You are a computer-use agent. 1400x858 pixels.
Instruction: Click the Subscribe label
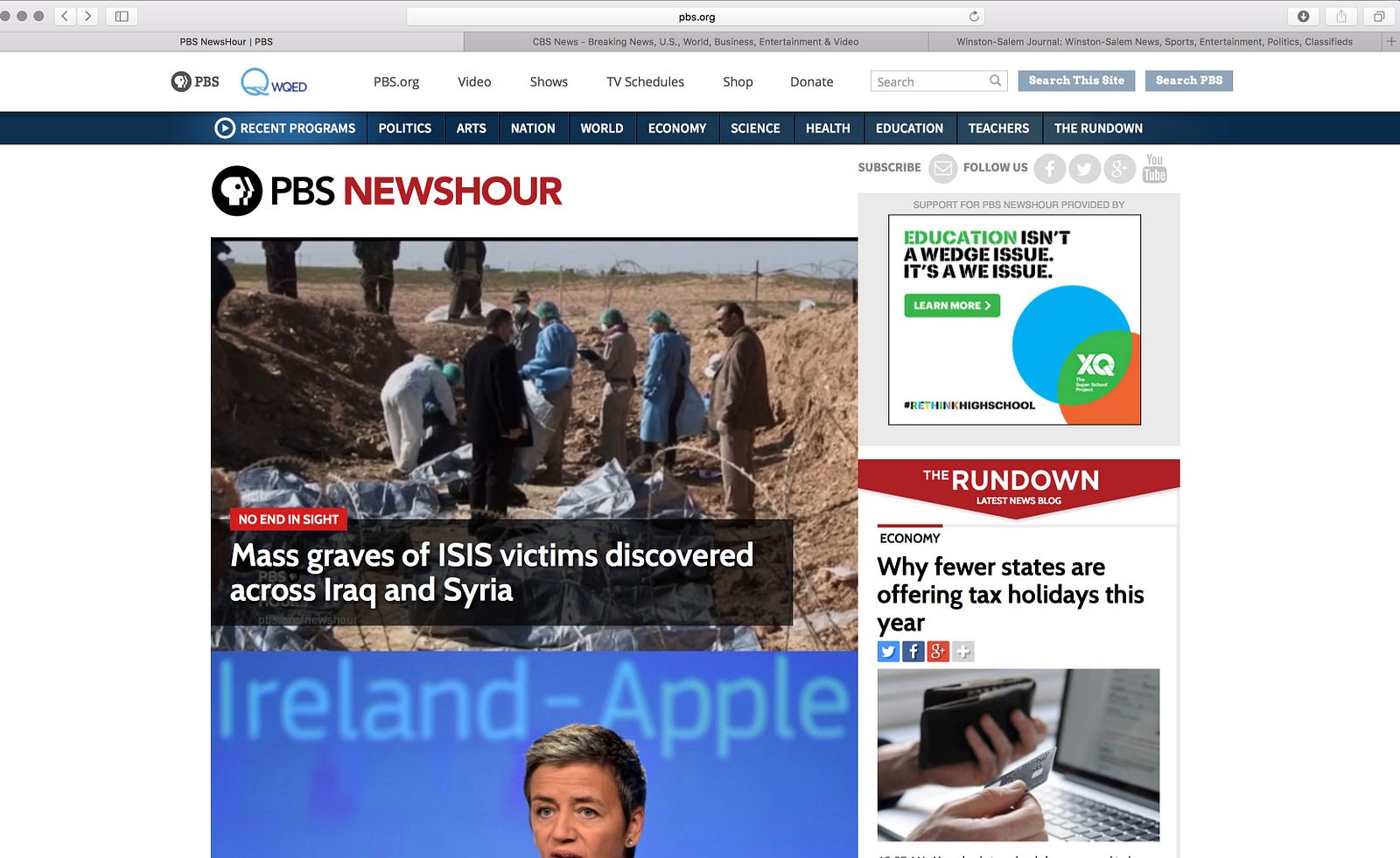[889, 167]
